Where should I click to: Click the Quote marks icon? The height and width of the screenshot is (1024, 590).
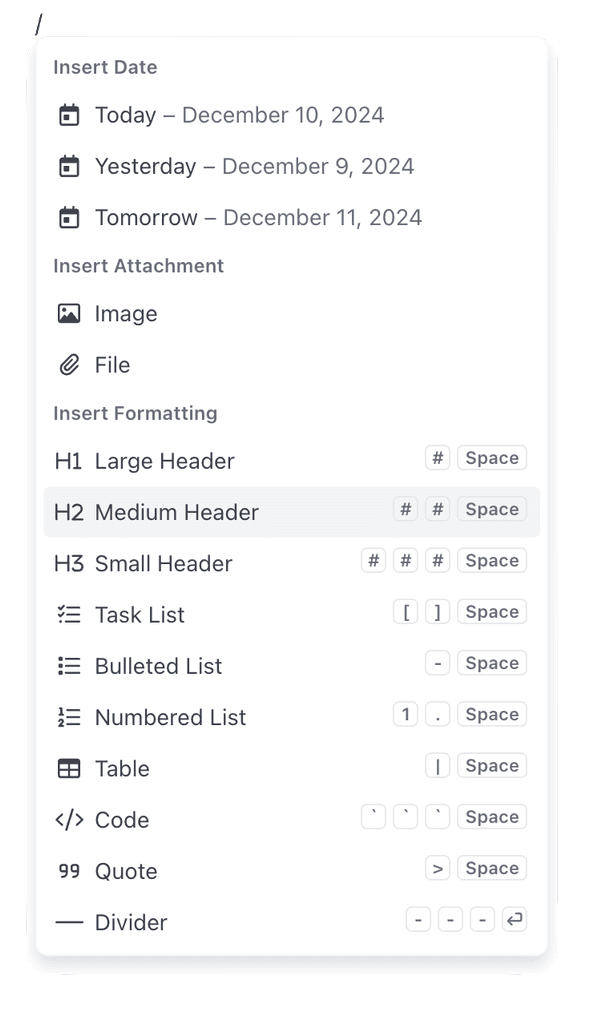[x=68, y=870]
